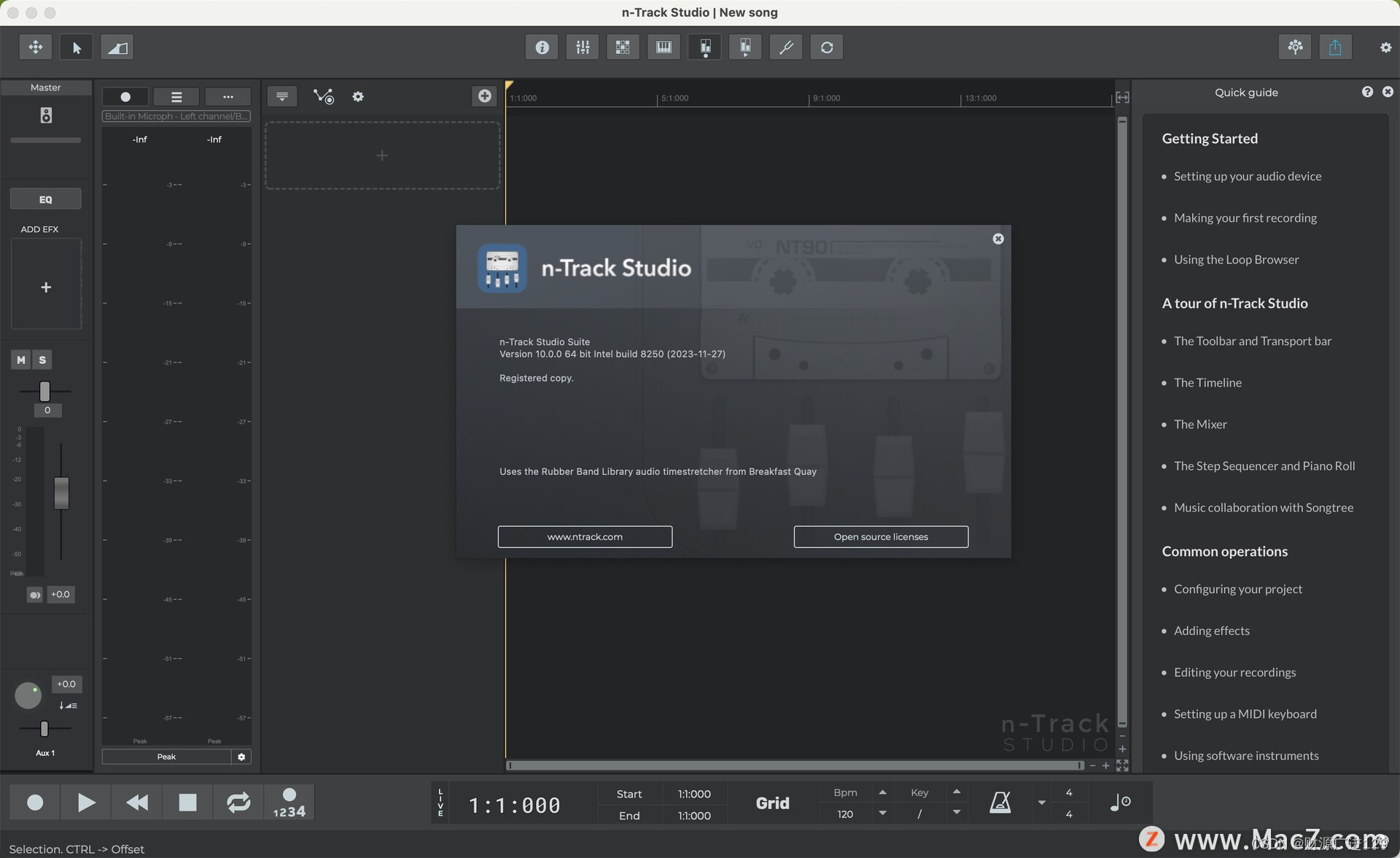Click the Record transport button
The height and width of the screenshot is (858, 1400).
[x=34, y=803]
